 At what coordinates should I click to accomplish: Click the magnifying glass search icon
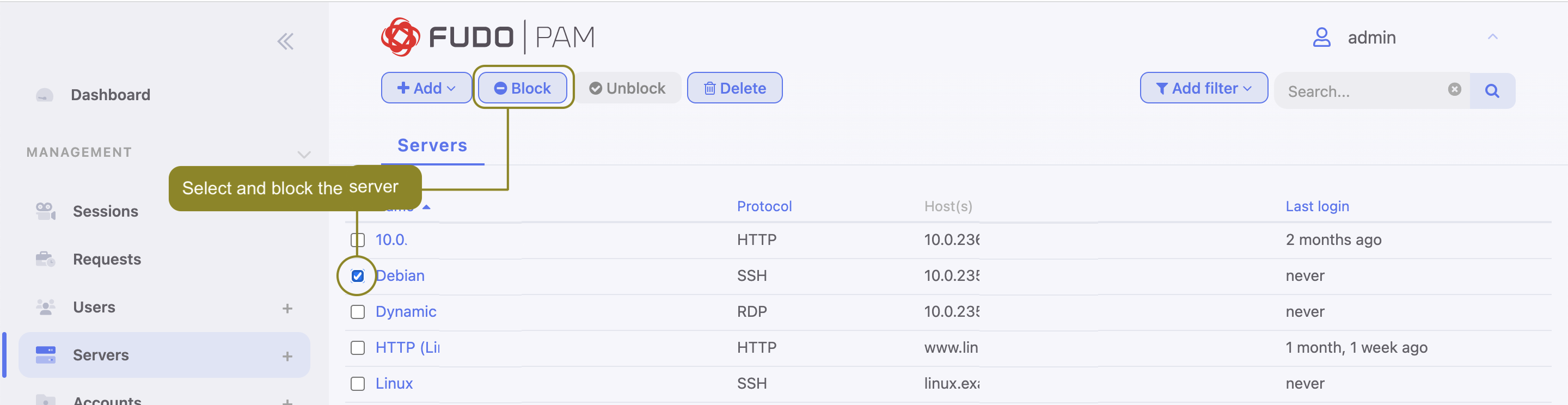(x=1492, y=91)
